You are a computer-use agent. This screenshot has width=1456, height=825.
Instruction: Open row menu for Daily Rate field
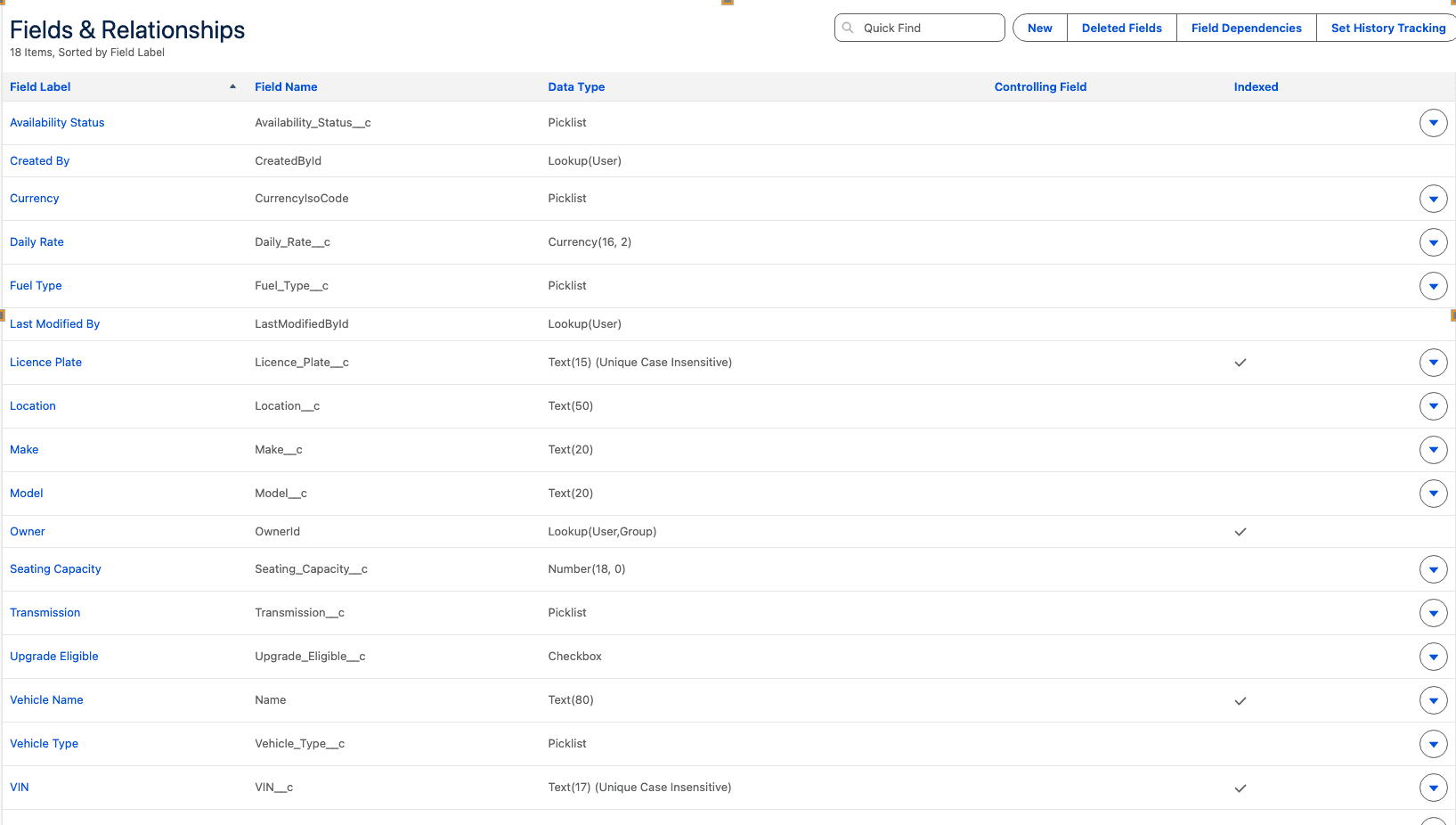point(1433,242)
